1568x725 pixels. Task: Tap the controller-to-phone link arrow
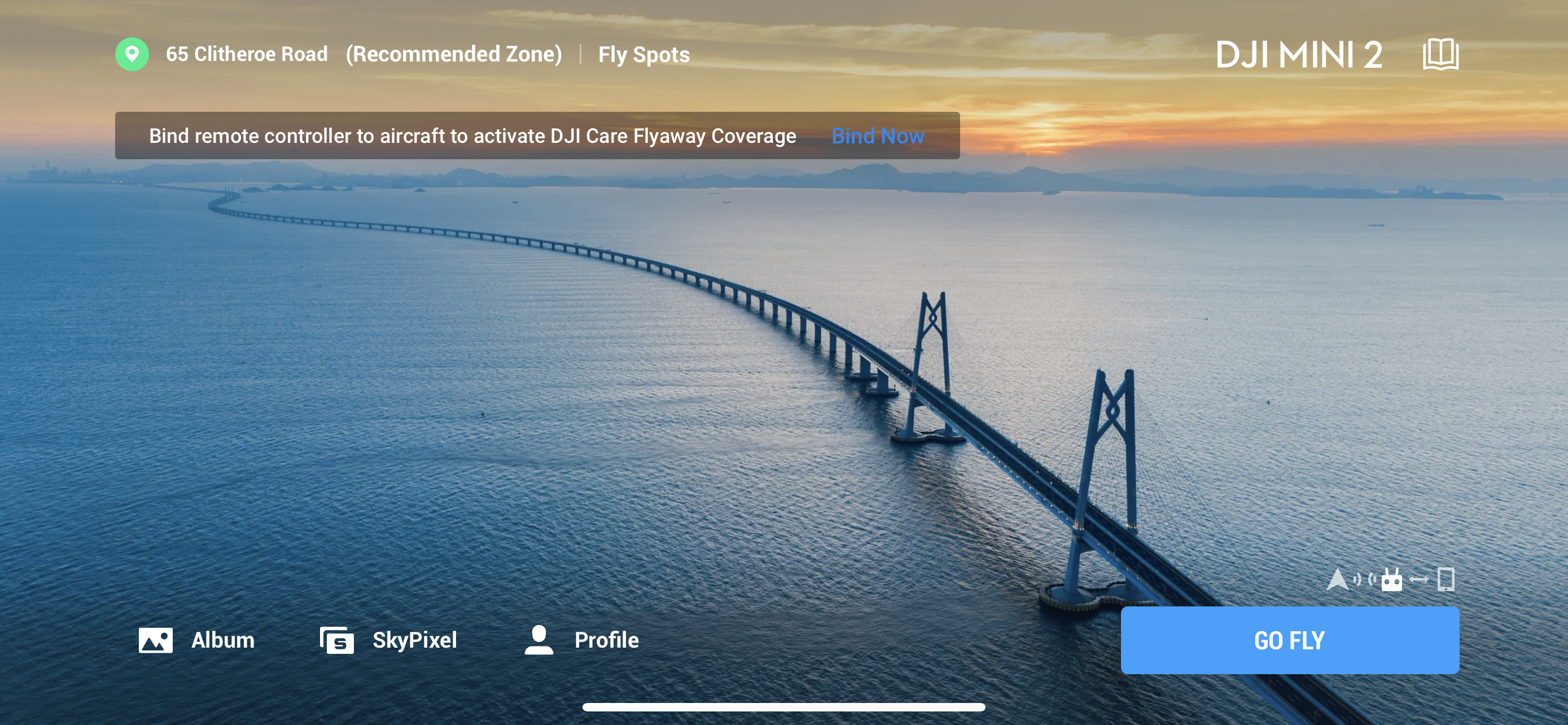pos(1419,579)
